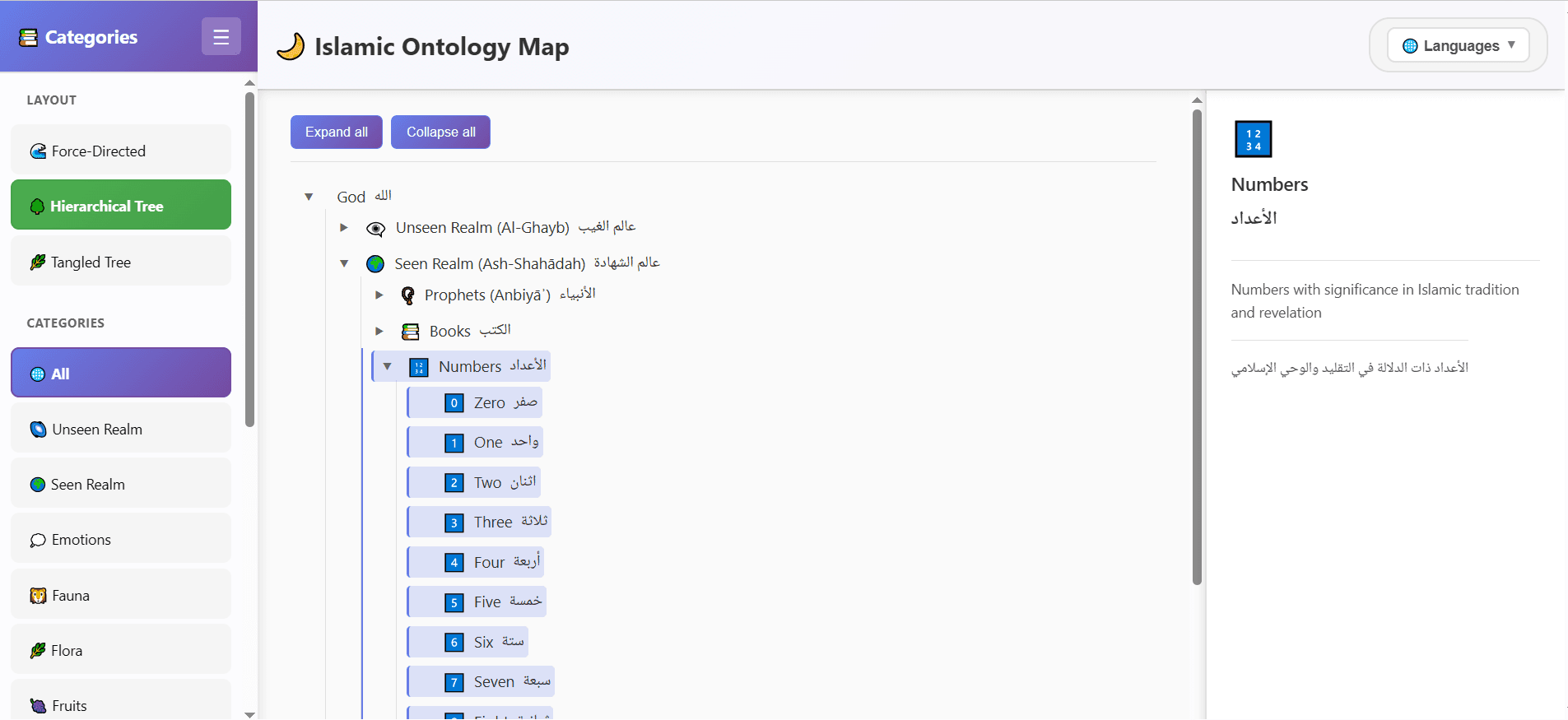Click the tree panel vertical scrollbar thumb
This screenshot has width=1568, height=720.
(1198, 346)
